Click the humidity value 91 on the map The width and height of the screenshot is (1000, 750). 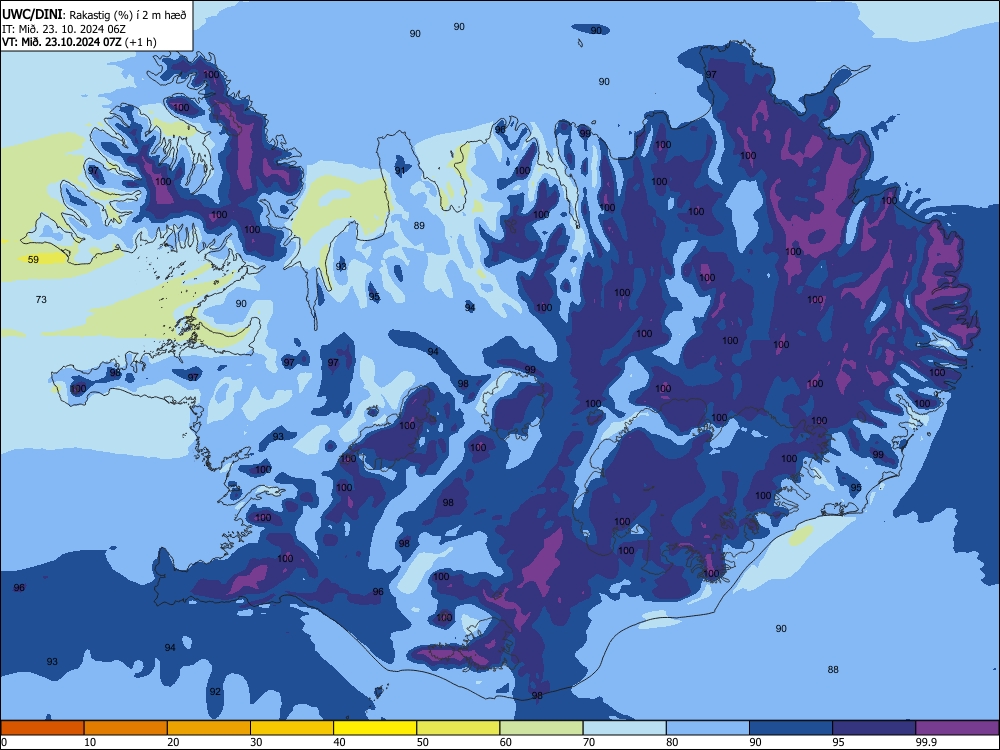(x=400, y=170)
